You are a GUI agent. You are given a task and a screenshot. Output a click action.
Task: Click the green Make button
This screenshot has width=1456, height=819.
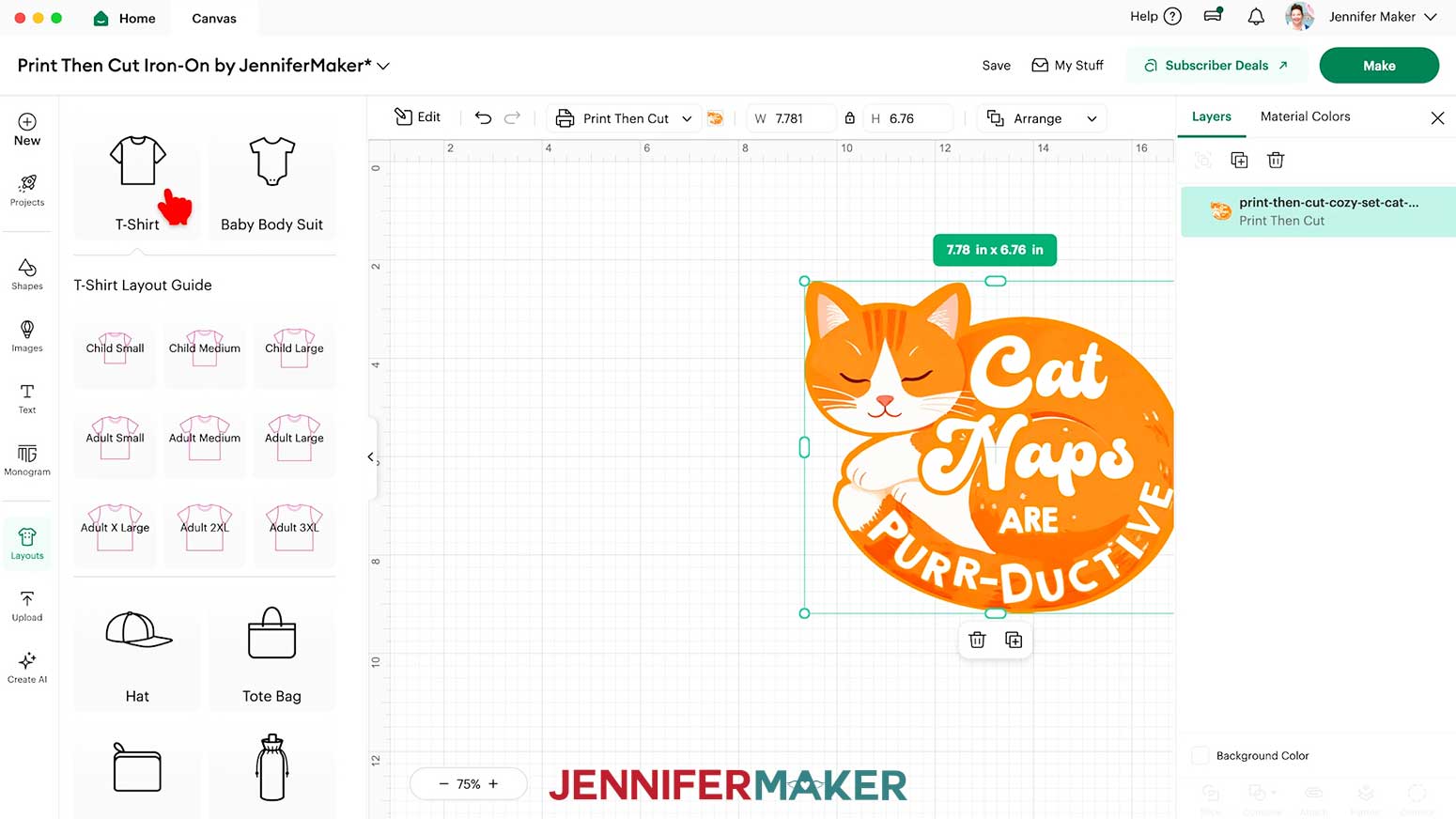[1379, 66]
